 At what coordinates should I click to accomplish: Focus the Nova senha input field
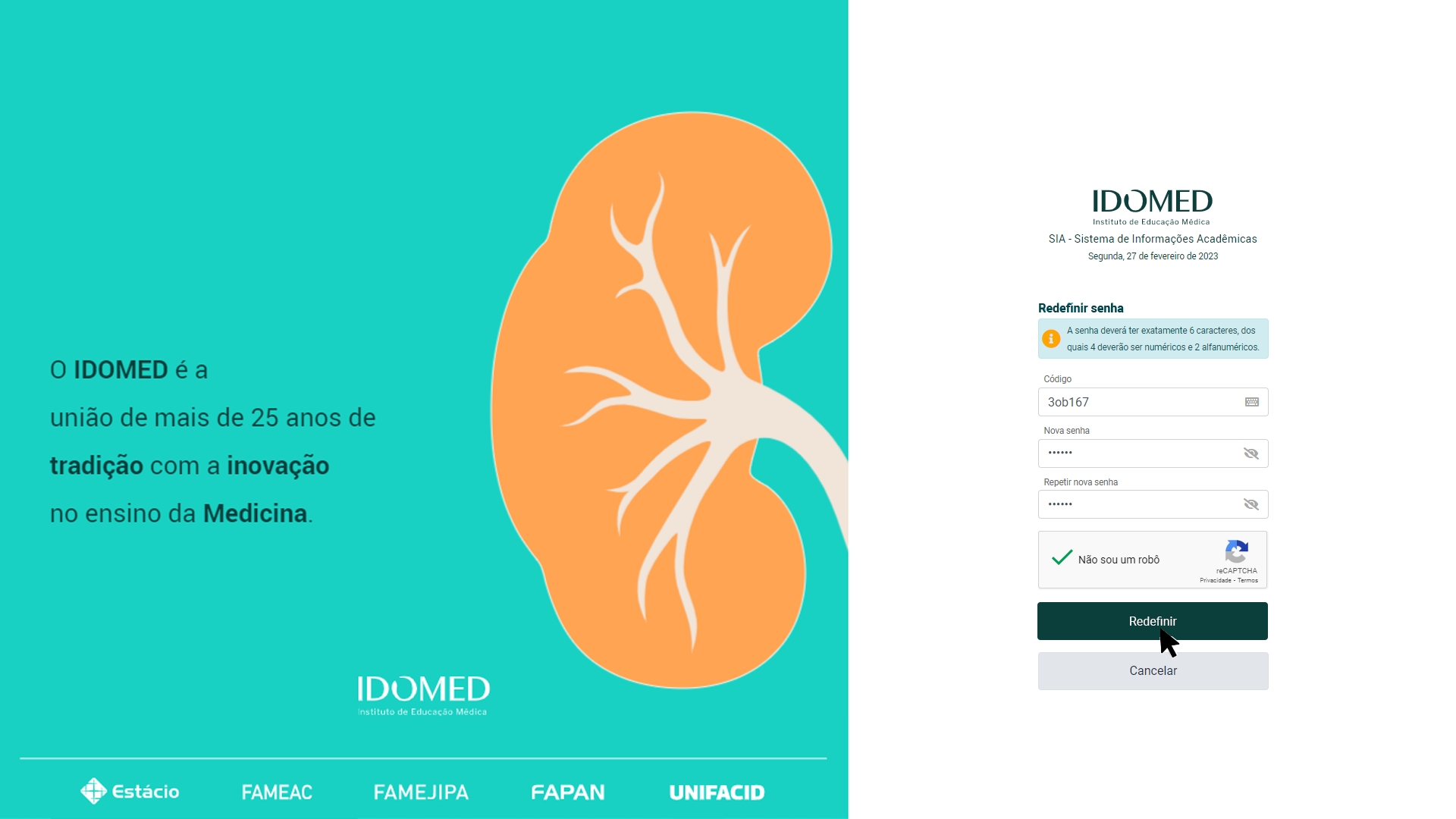point(1153,453)
